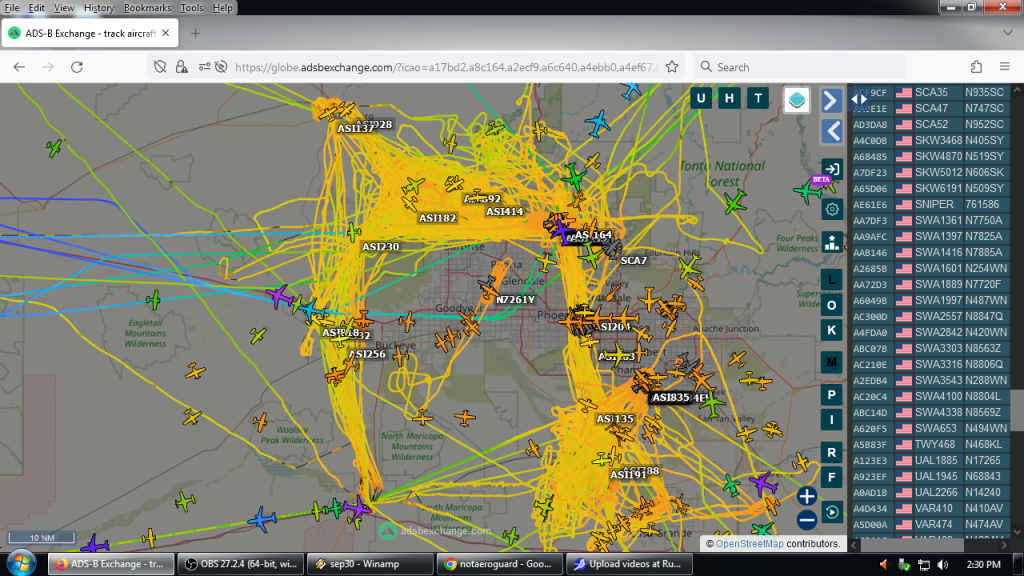1024x576 pixels.
Task: Toggle the T map button
Action: [x=758, y=99]
